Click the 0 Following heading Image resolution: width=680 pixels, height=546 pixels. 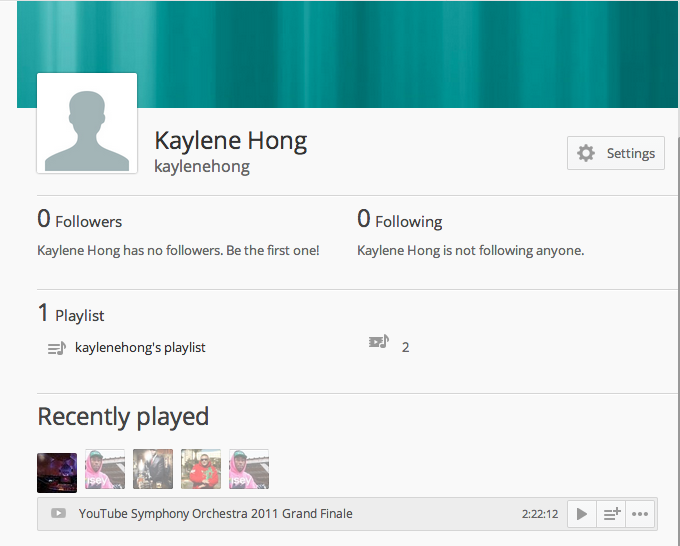click(x=399, y=219)
